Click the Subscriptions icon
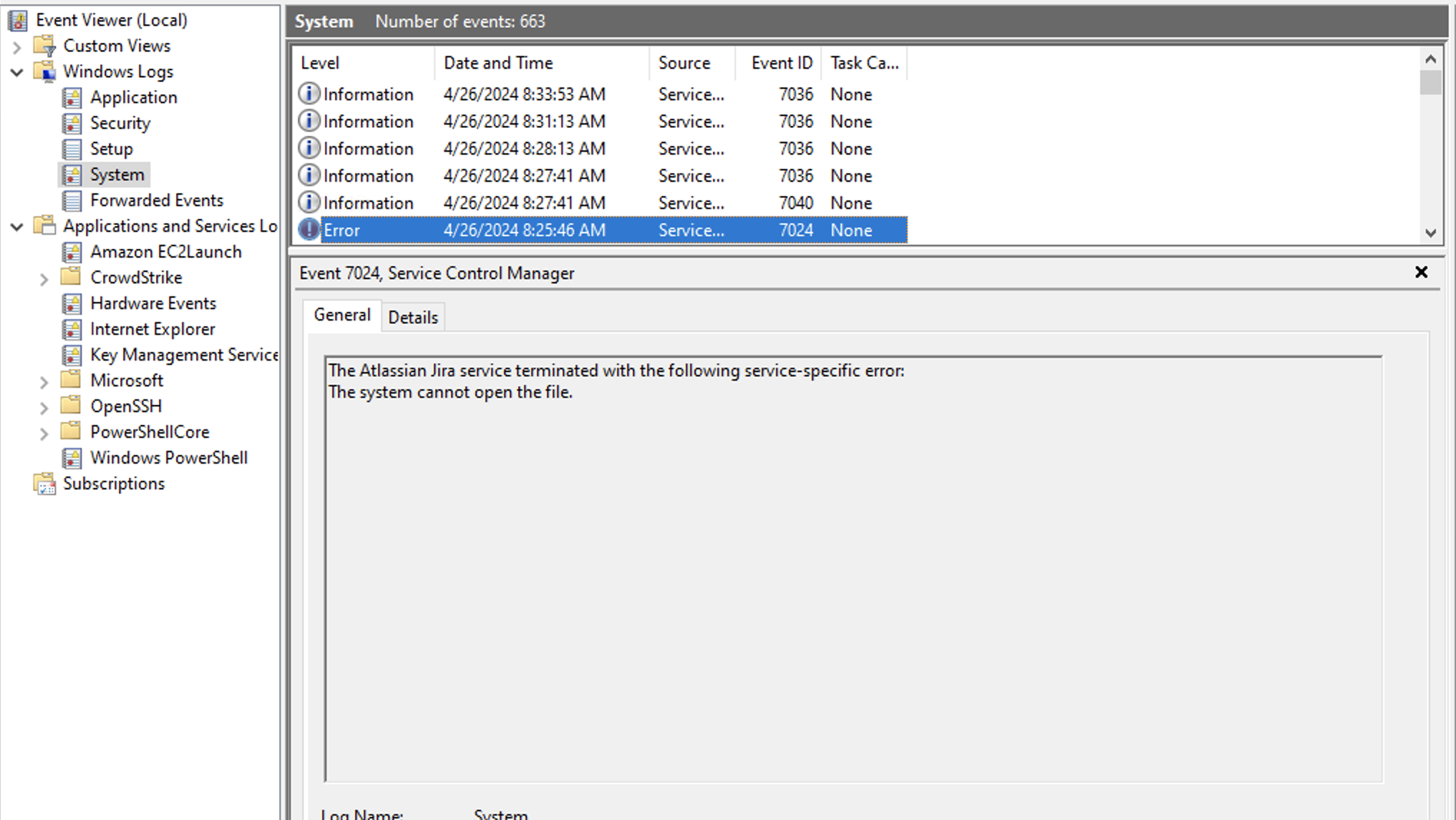The image size is (1456, 820). 44,484
